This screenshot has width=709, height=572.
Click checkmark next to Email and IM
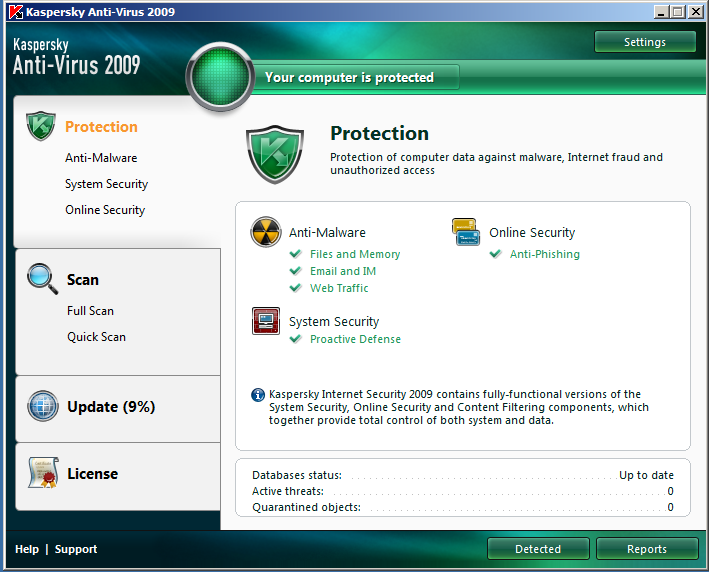click(296, 271)
